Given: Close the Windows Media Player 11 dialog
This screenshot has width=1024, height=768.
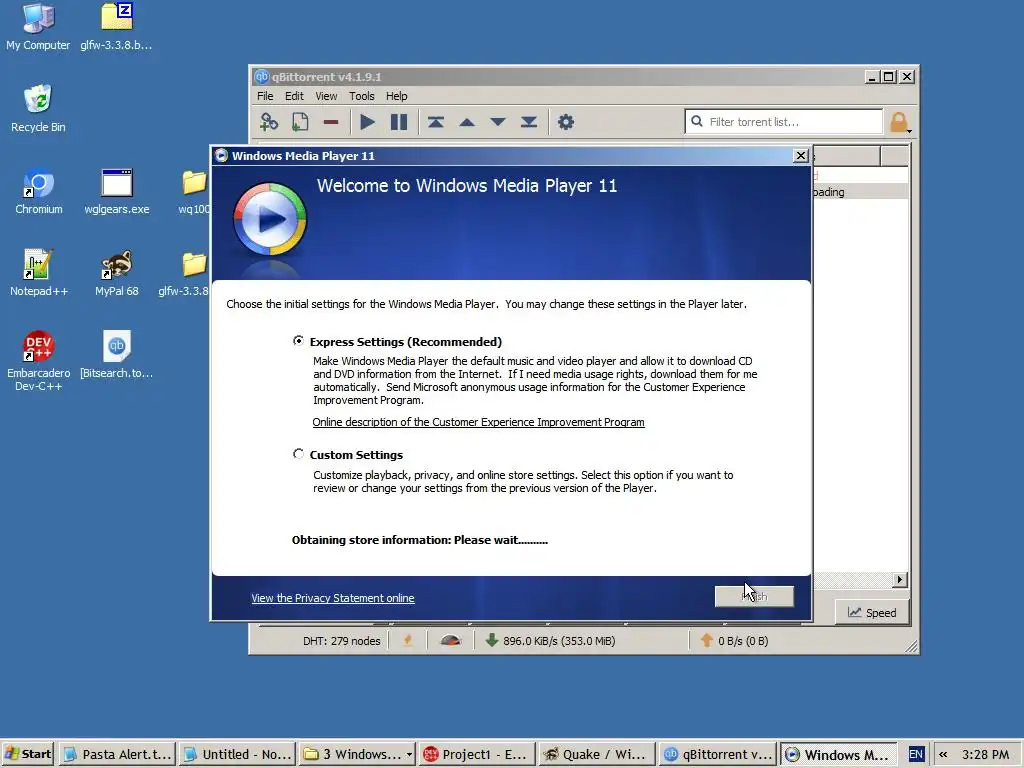Looking at the screenshot, I should pyautogui.click(x=800, y=155).
